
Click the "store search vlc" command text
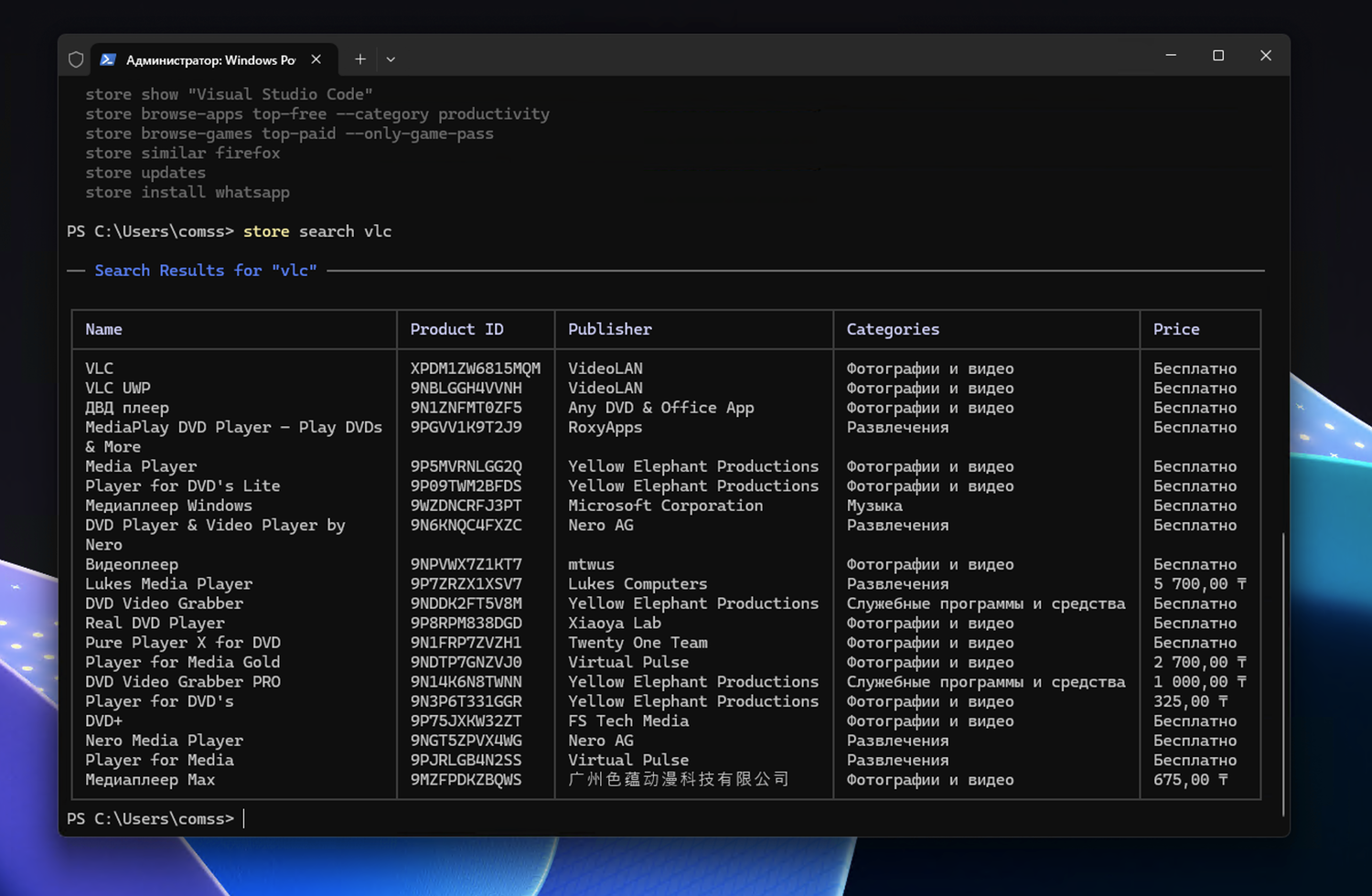[x=317, y=231]
